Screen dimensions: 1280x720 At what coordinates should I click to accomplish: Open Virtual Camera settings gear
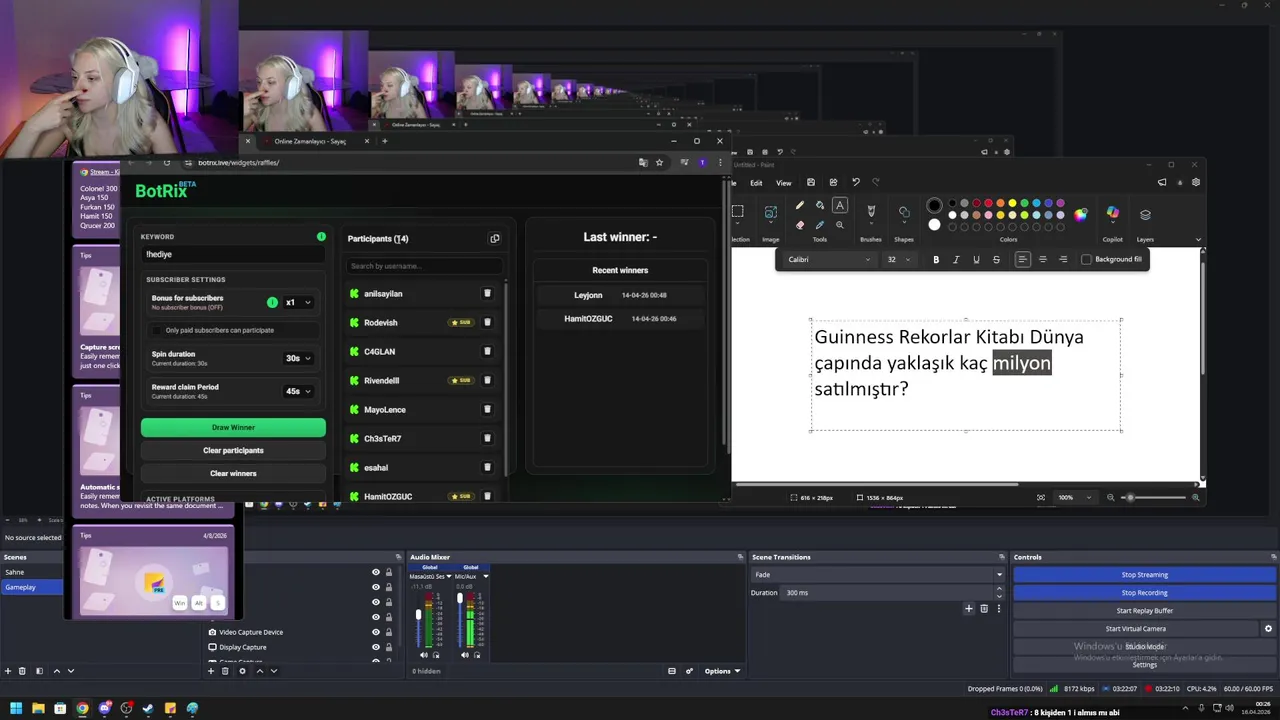coord(1268,629)
